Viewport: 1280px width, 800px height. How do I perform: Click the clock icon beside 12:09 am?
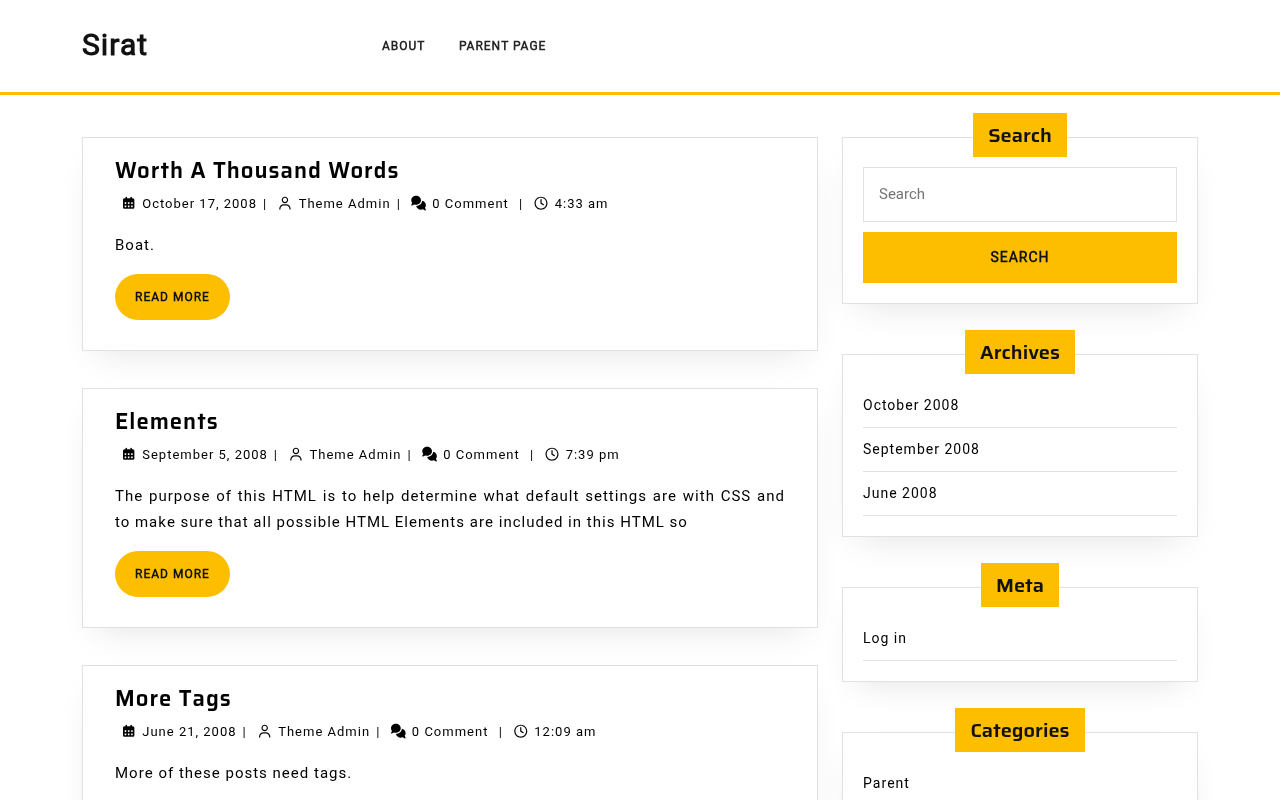pos(521,732)
